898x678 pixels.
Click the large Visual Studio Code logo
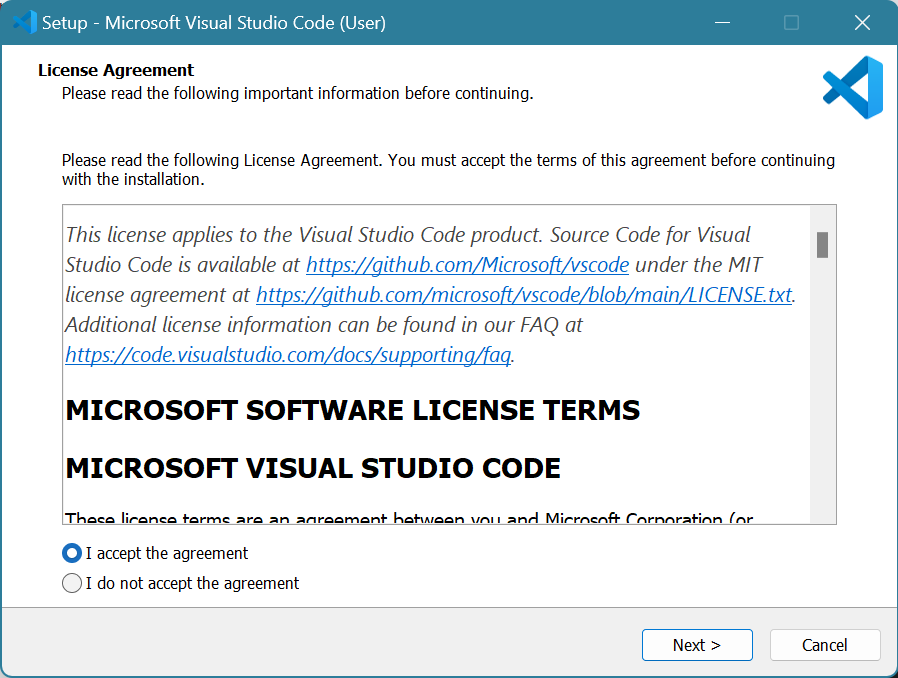coord(852,88)
